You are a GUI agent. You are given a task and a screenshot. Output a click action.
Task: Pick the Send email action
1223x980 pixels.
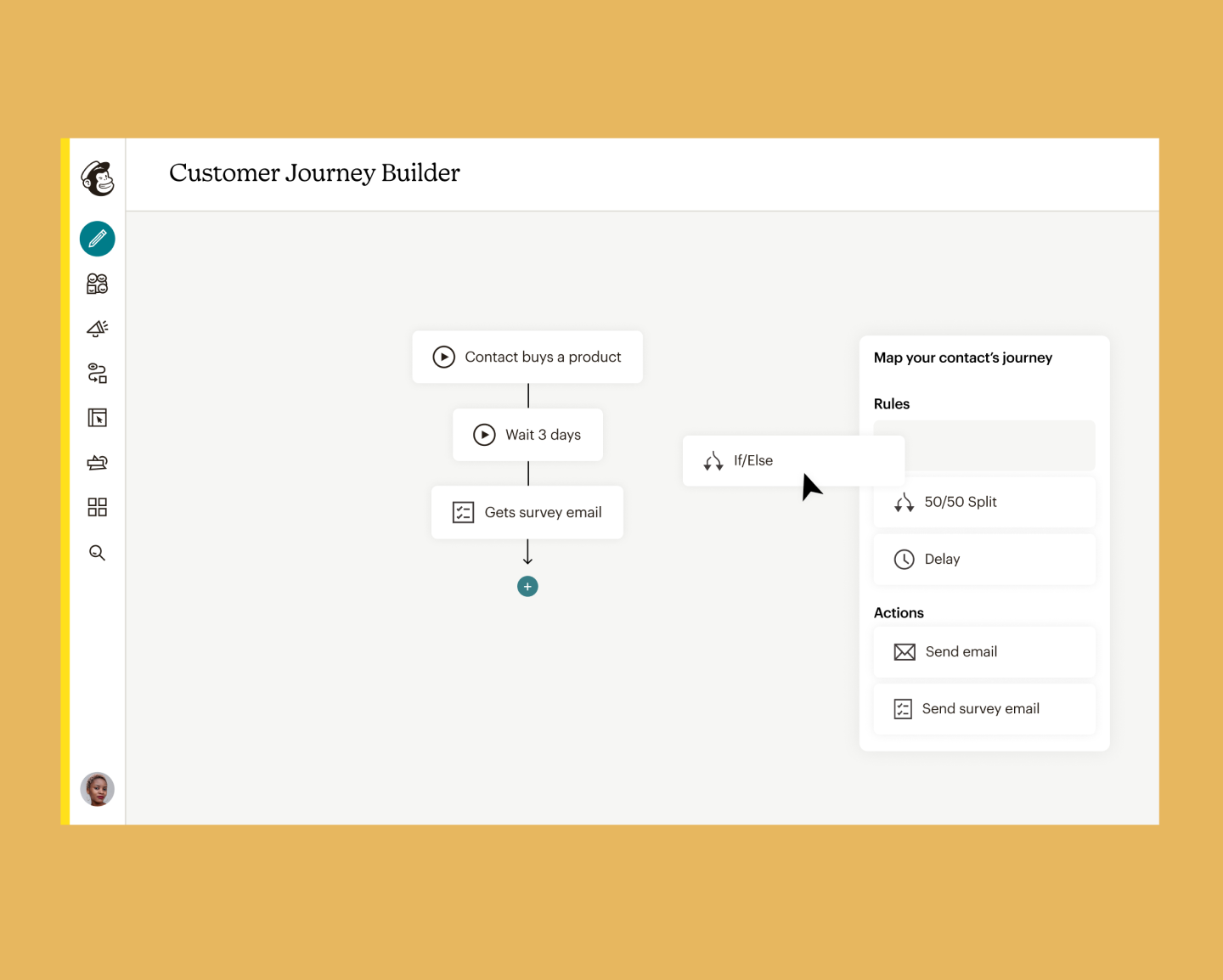pos(984,652)
